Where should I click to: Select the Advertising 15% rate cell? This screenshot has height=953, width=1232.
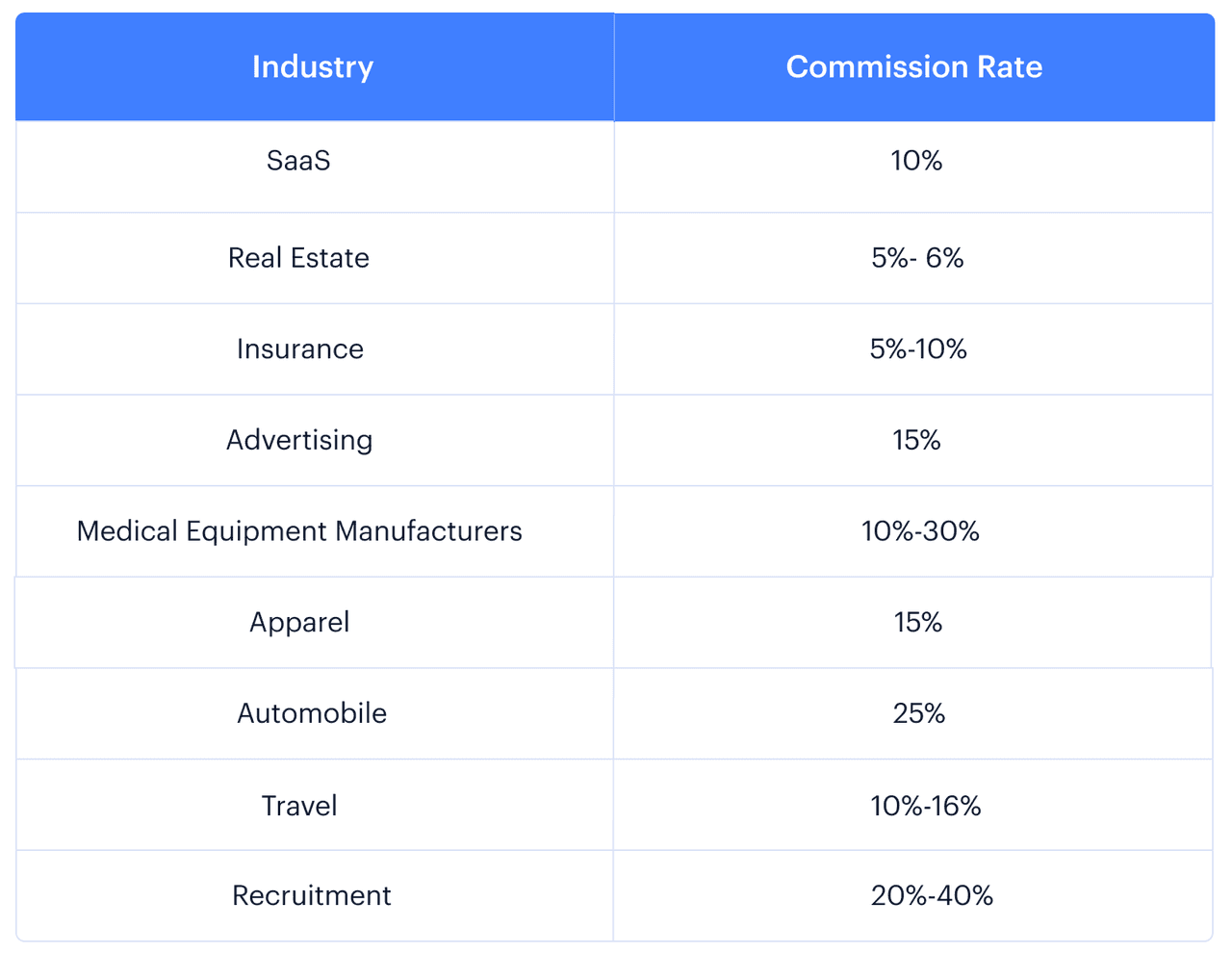coord(916,440)
